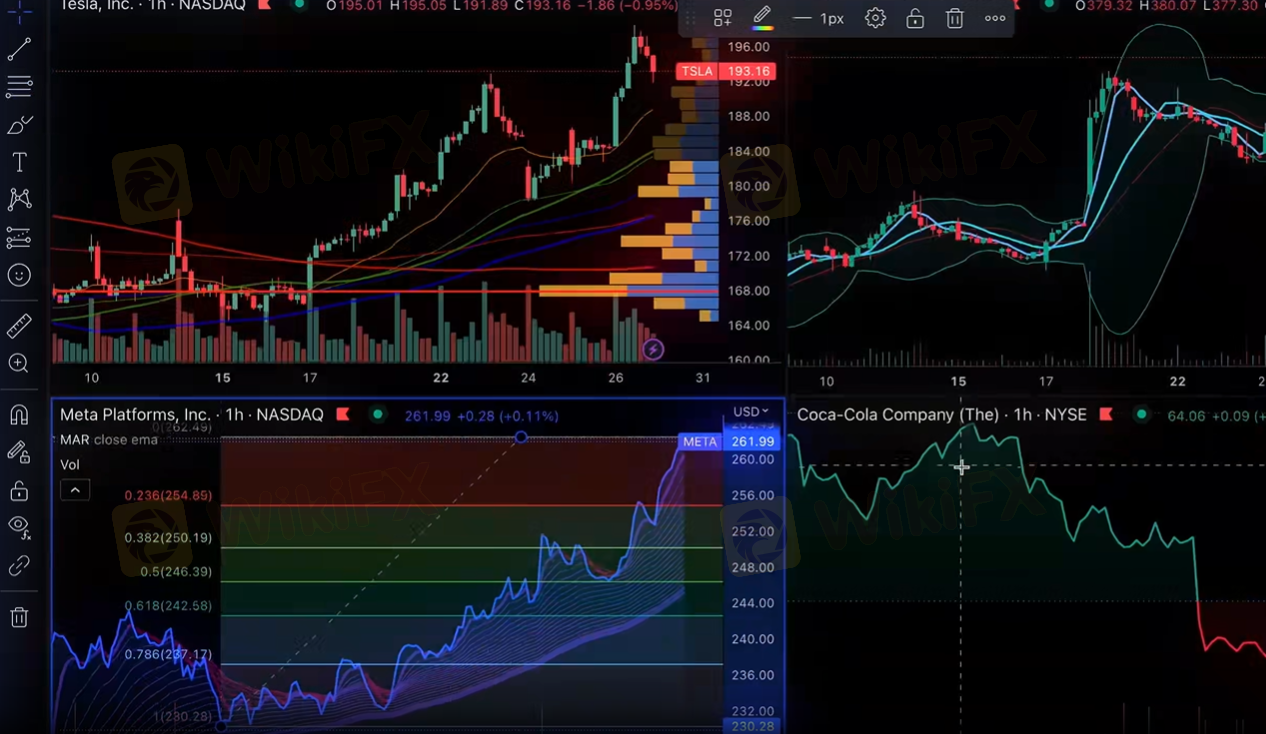Open drawing settings gear in floating toolbar
Viewport: 1266px width, 734px height.
click(x=875, y=18)
